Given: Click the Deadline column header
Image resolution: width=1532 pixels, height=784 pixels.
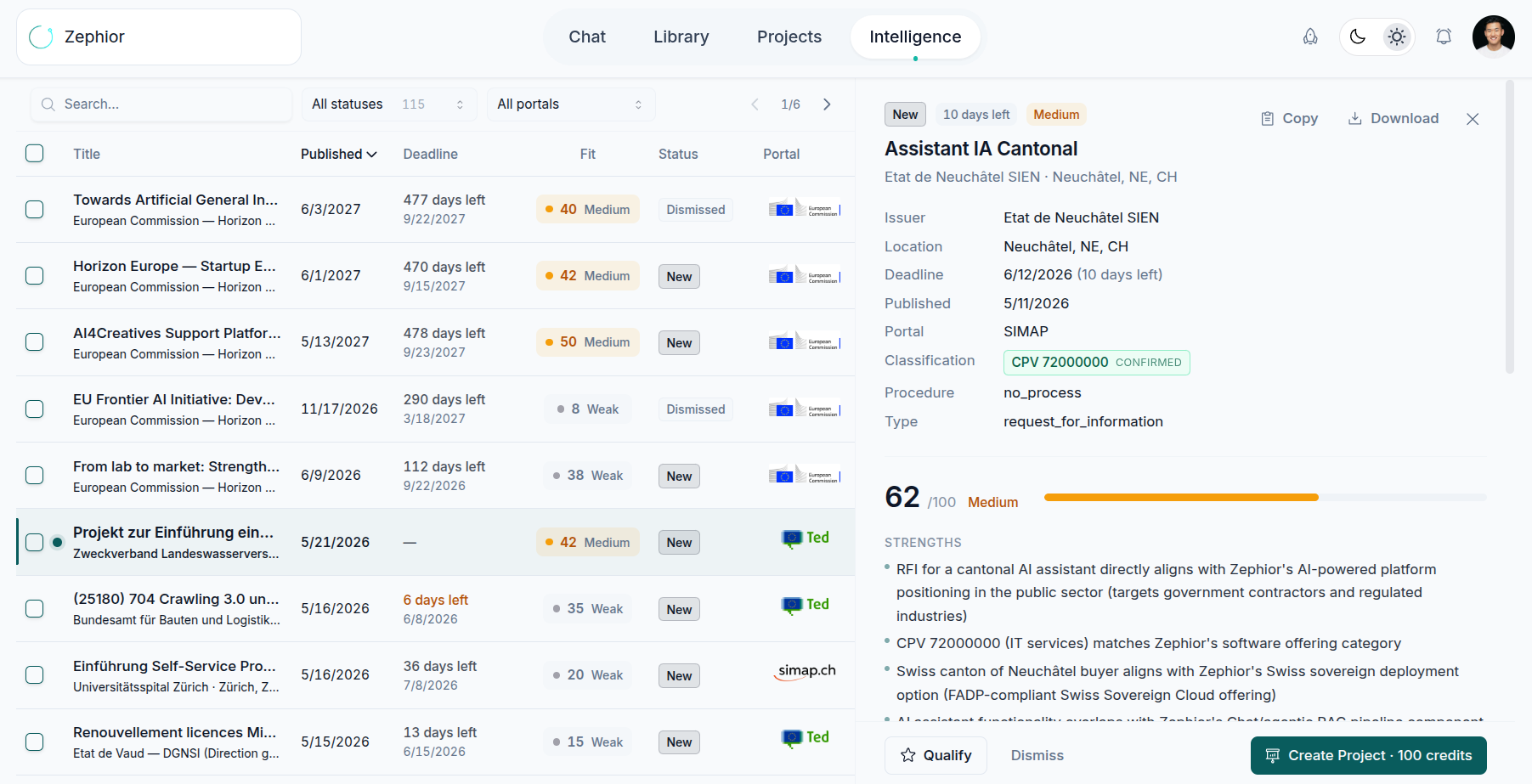Looking at the screenshot, I should click(x=431, y=154).
